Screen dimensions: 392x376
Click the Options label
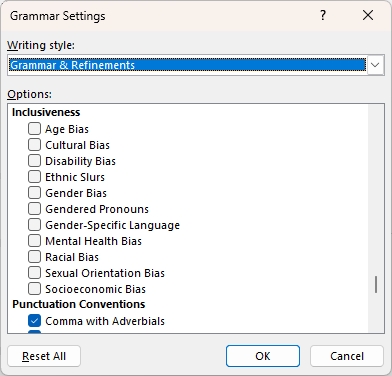(x=30, y=94)
